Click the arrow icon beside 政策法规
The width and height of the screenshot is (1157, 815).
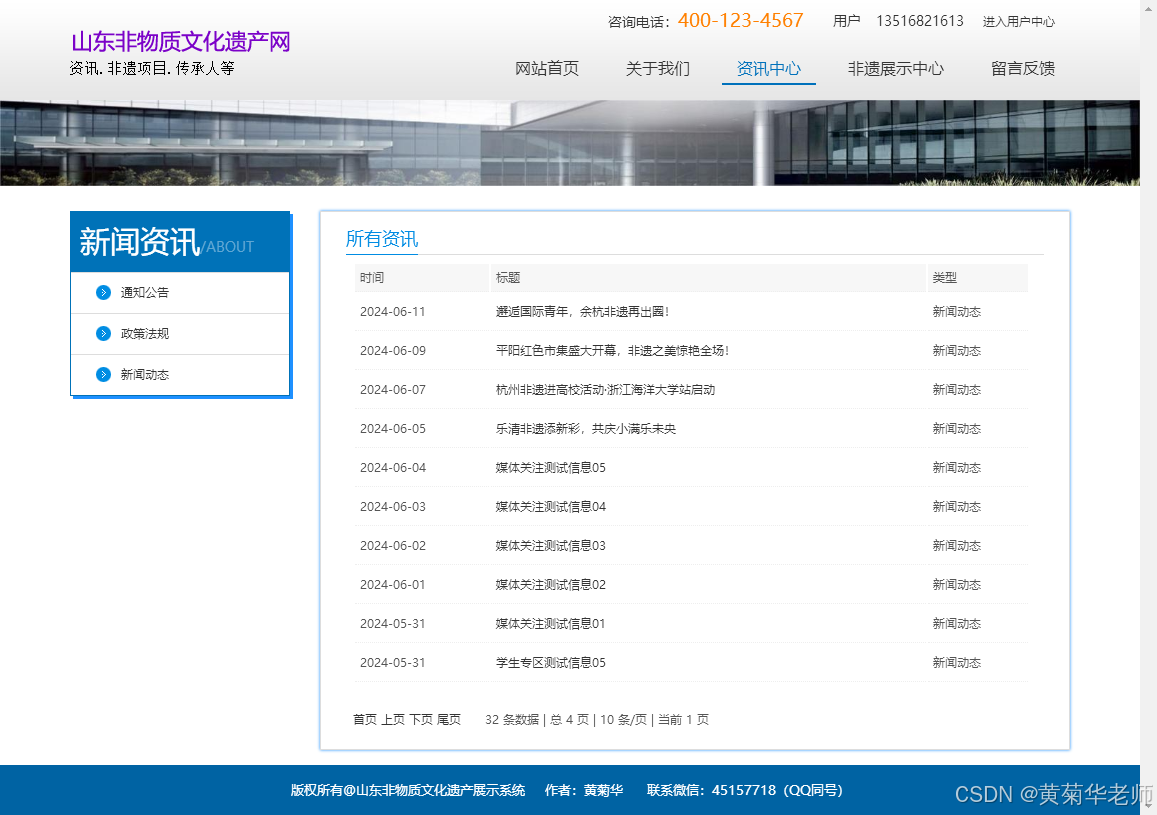coord(103,333)
